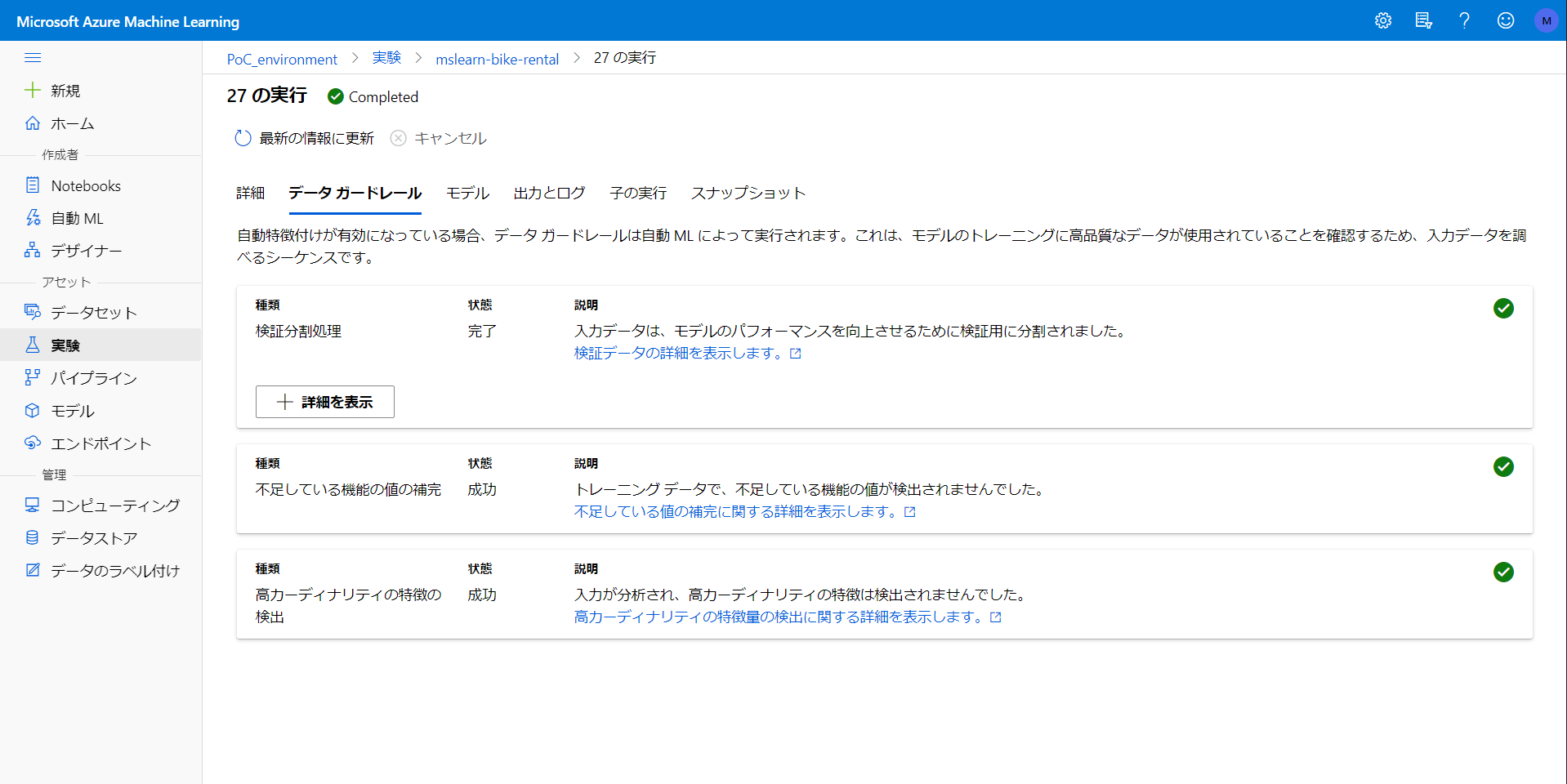The width and height of the screenshot is (1567, 784).
Task: Click the データストア database icon
Action: tap(33, 537)
